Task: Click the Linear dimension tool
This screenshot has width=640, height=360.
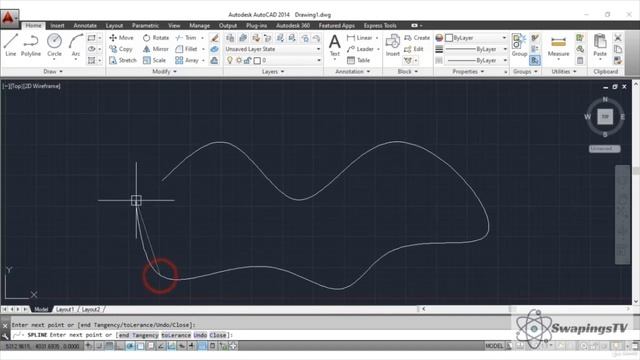Action: pos(360,38)
